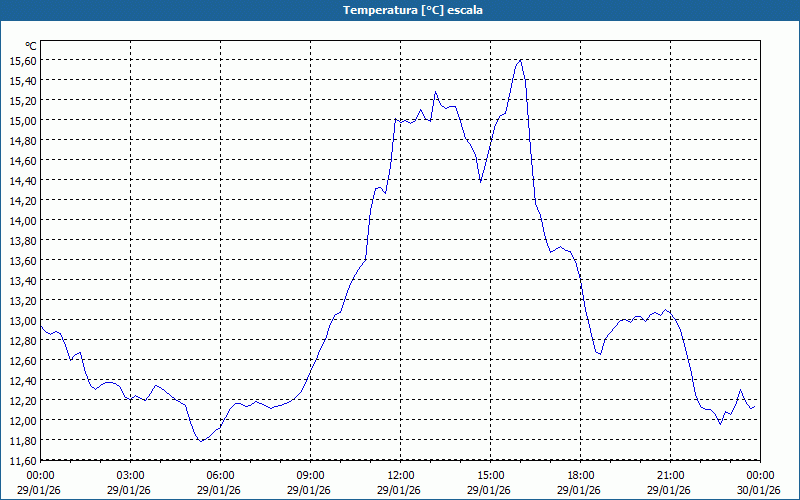This screenshot has width=800, height=500.
Task: Click the 03:00 time axis label
Action: [x=131, y=476]
